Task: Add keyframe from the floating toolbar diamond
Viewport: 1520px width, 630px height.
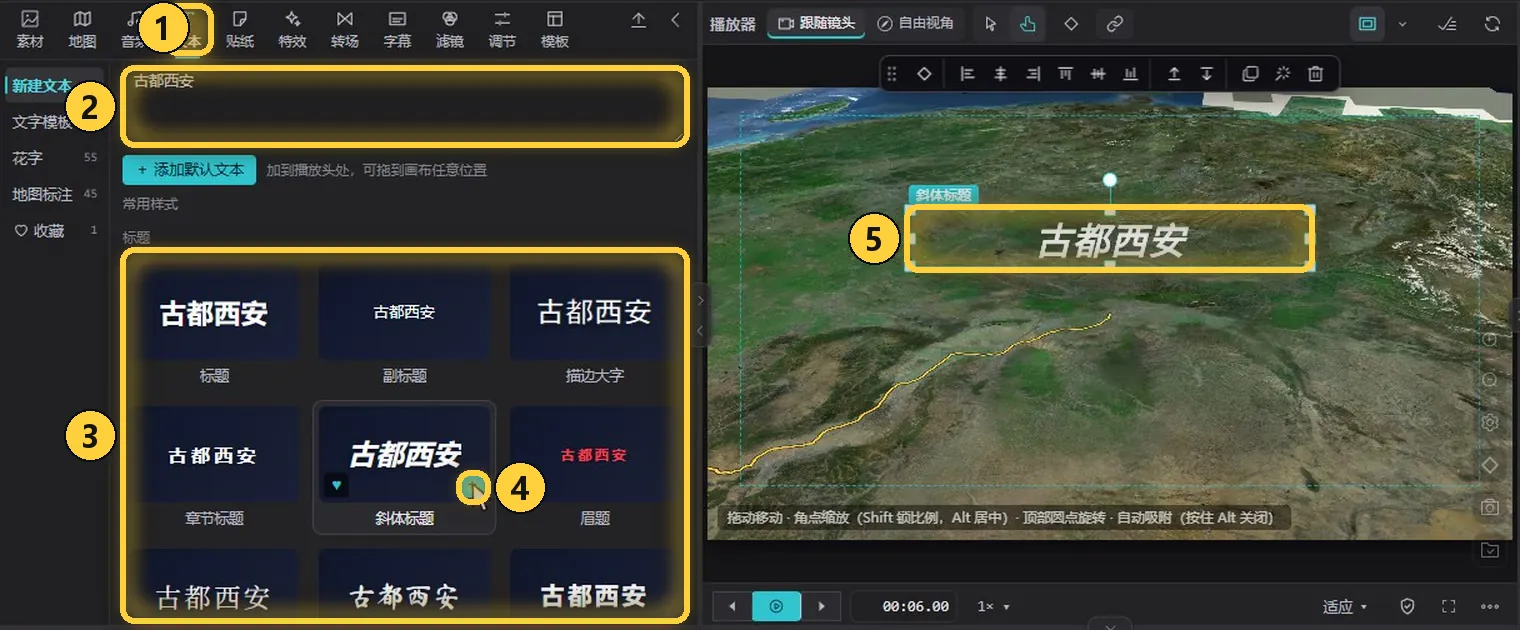Action: 924,74
